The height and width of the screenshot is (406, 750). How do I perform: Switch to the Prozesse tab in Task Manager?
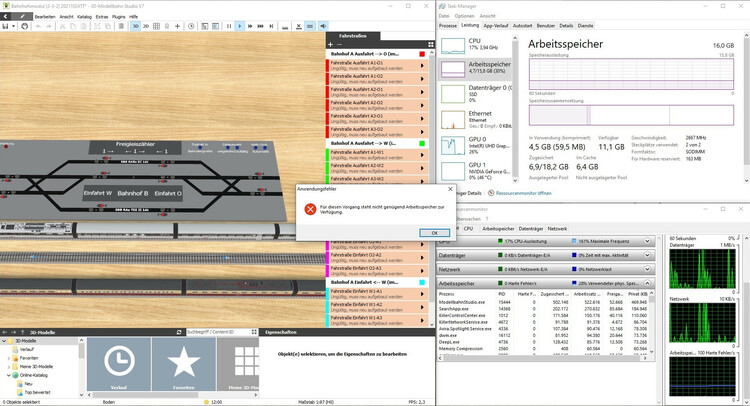[x=460, y=26]
